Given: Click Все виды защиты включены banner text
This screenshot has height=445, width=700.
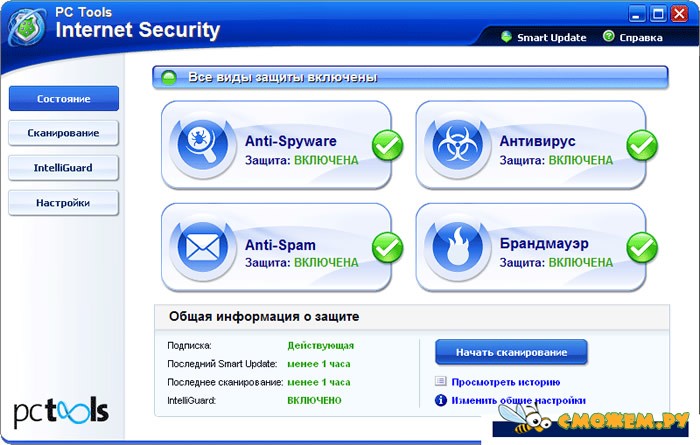Looking at the screenshot, I should tap(283, 78).
